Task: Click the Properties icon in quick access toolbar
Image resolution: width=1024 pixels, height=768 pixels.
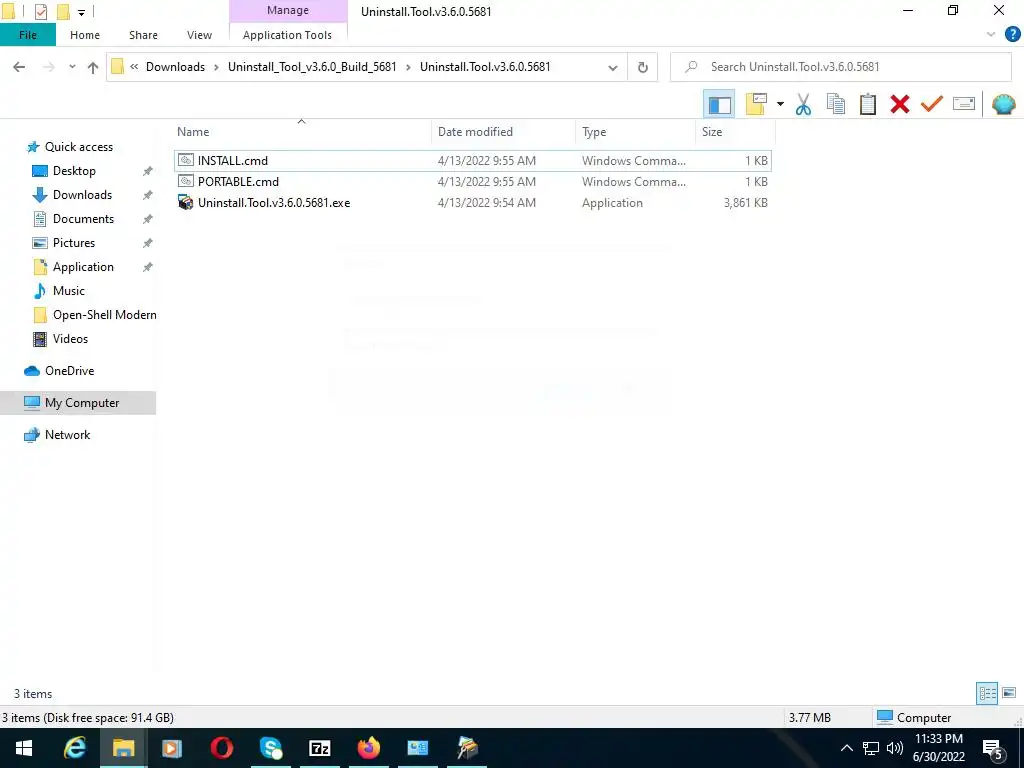Action: click(40, 12)
